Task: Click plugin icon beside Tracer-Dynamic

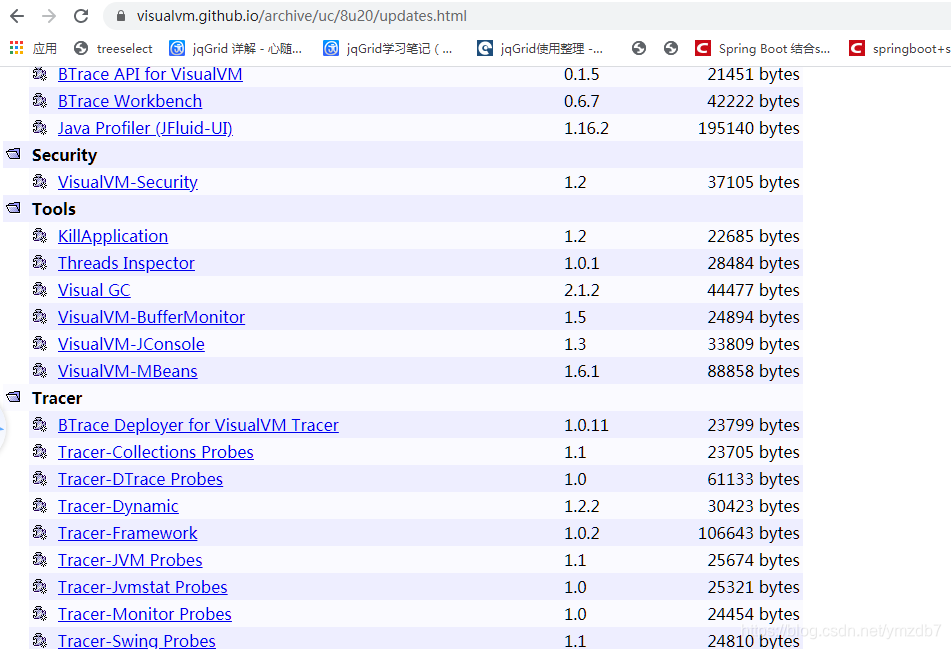Action: pyautogui.click(x=40, y=505)
